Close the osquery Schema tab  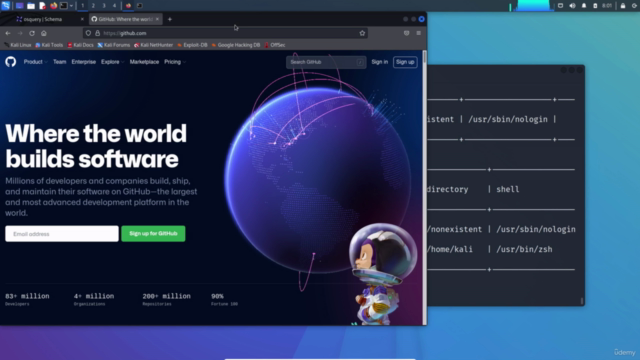click(x=82, y=19)
